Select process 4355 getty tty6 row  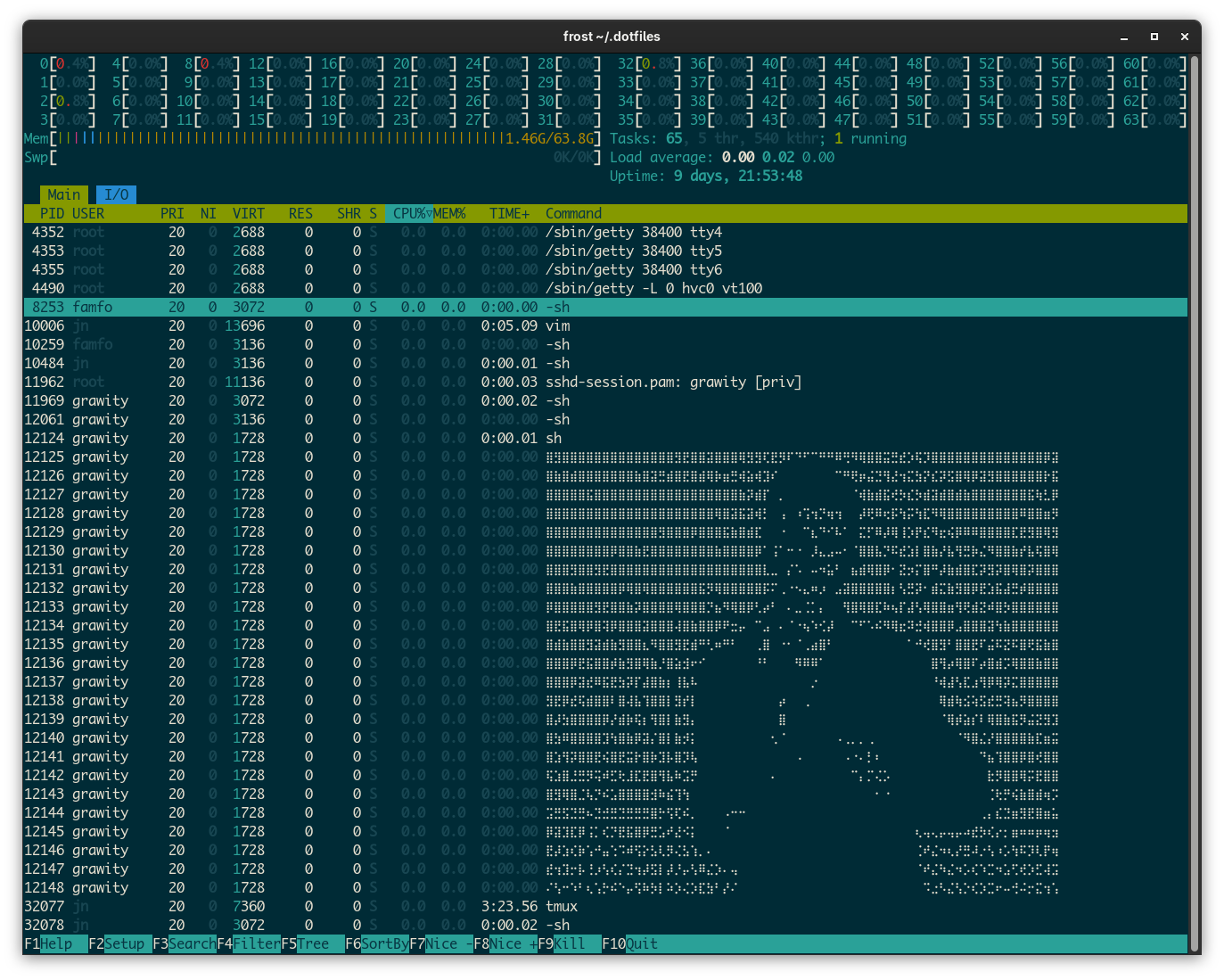[x=605, y=270]
